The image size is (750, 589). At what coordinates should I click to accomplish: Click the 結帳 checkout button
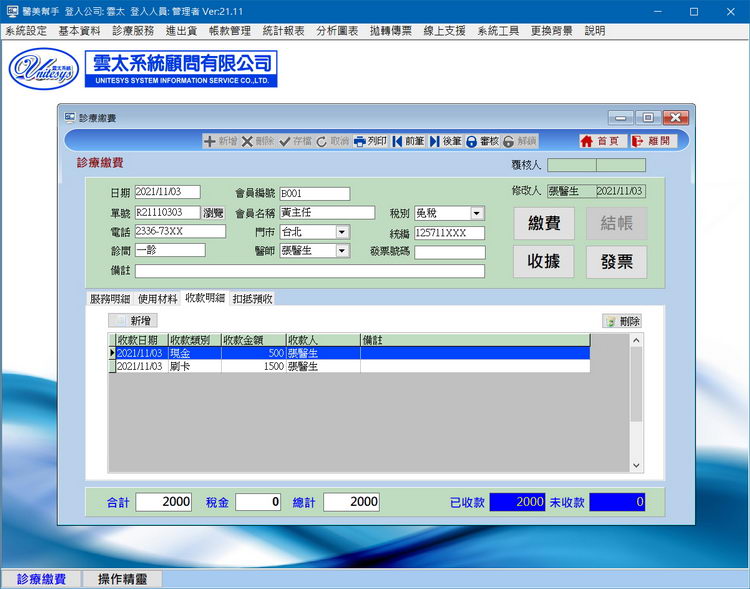[x=617, y=223]
